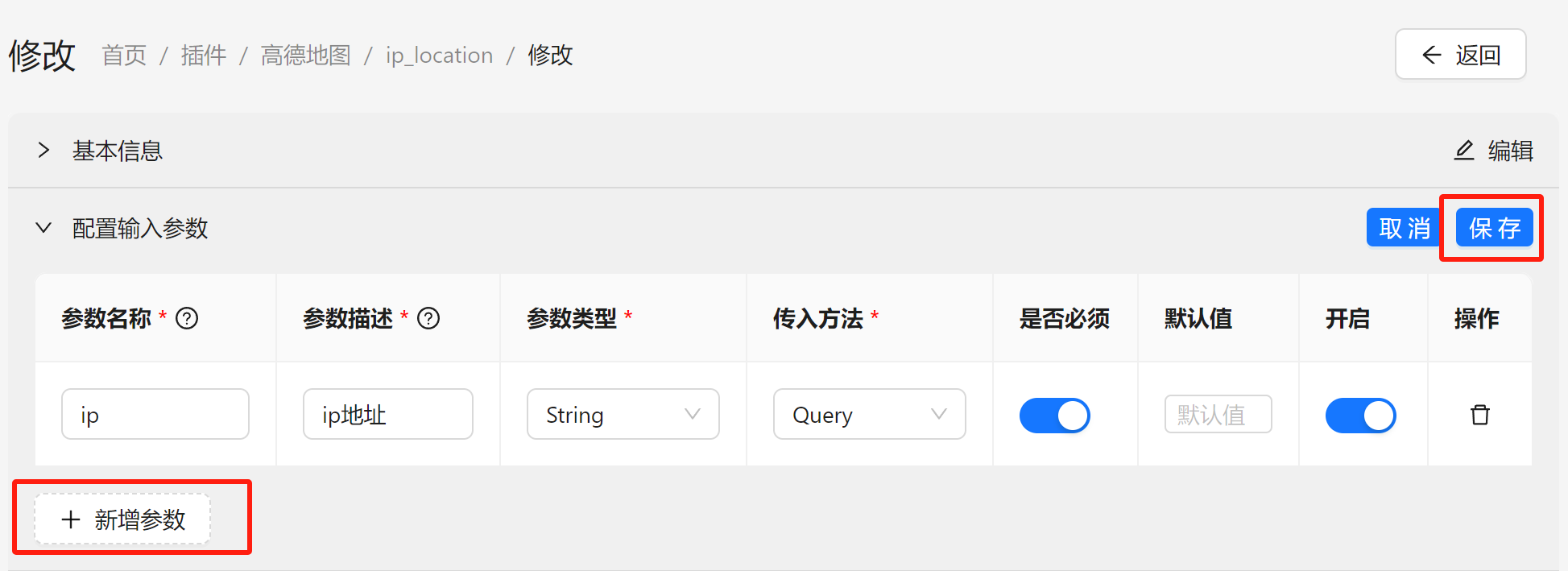Screen dimensions: 1568x571
Task: Click the 默认值 input field
Action: coord(1218,414)
